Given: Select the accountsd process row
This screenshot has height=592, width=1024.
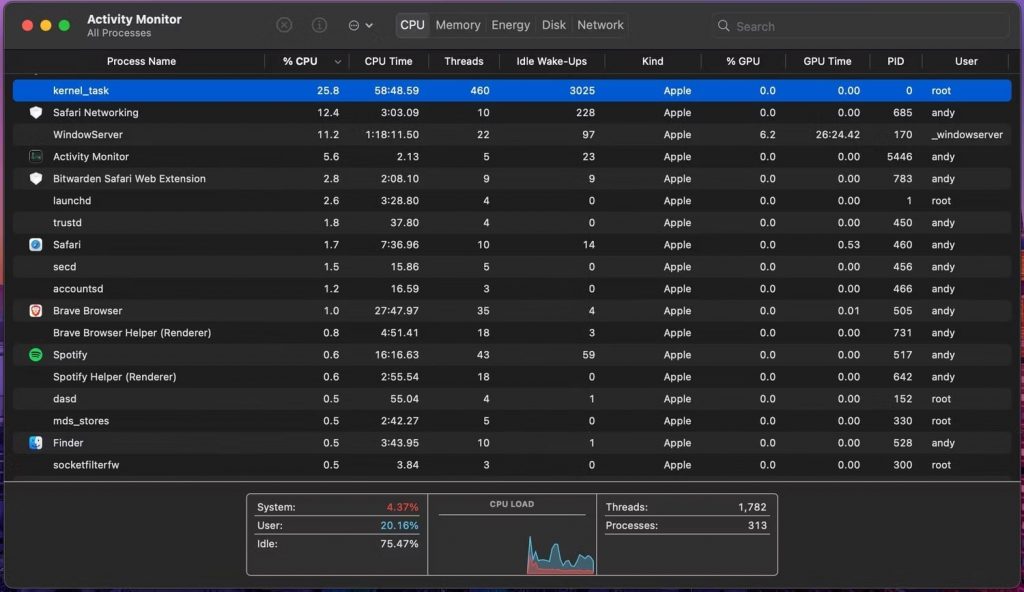Looking at the screenshot, I should click(x=512, y=289).
